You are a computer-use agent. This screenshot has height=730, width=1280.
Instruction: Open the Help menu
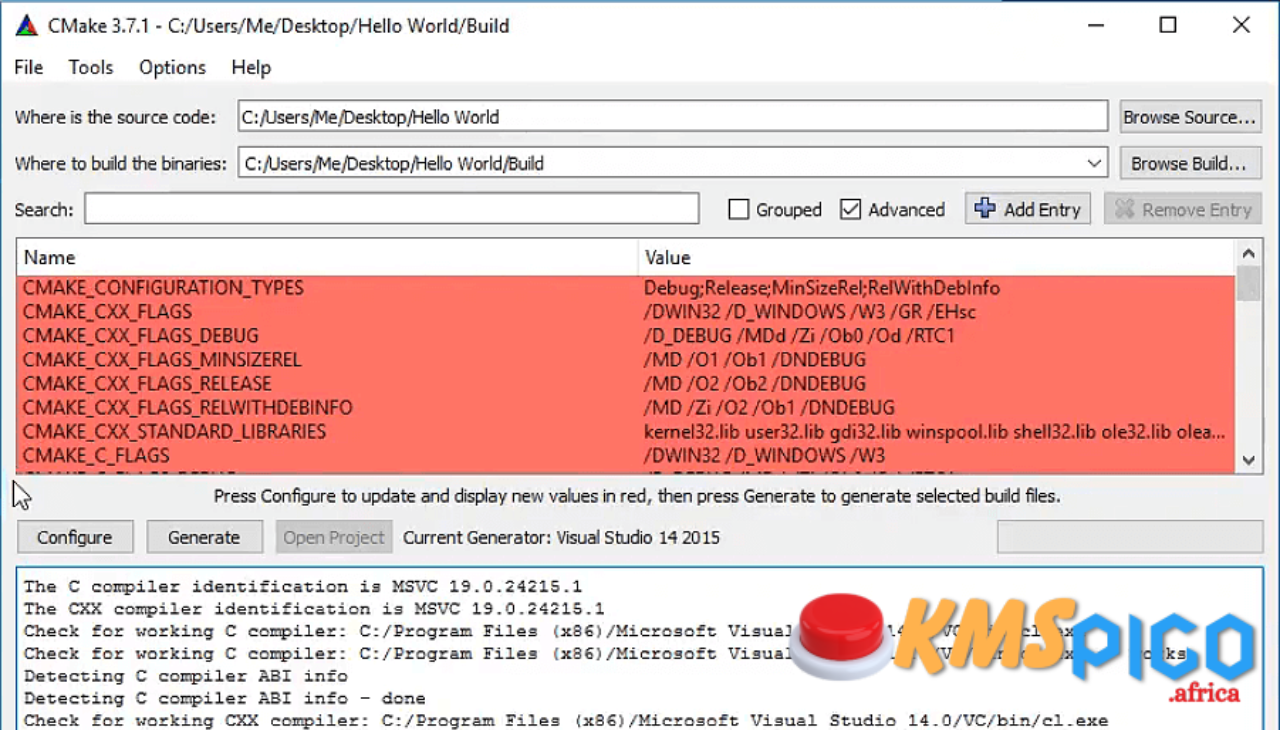[x=251, y=67]
